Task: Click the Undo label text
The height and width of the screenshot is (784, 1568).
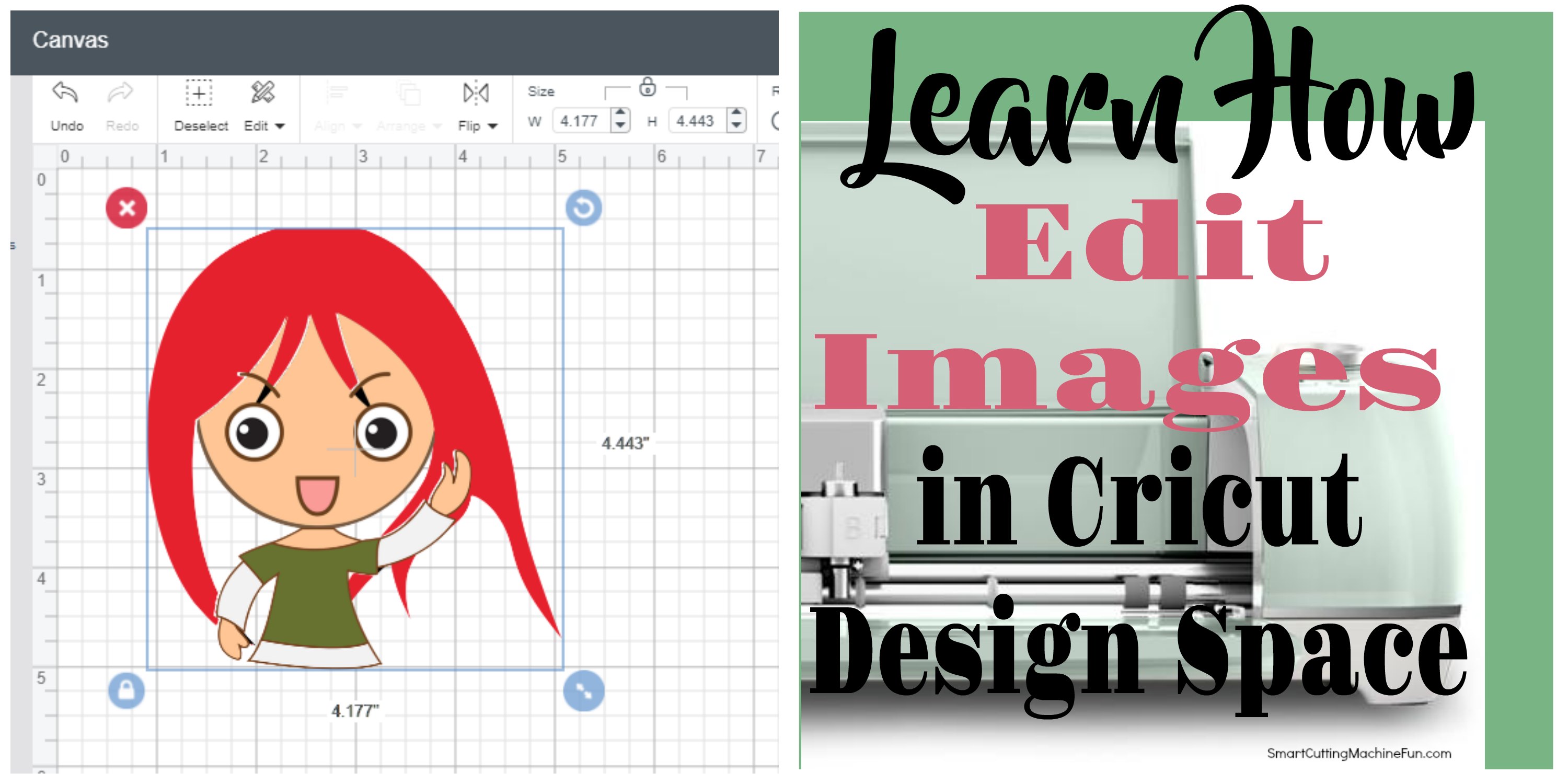Action: point(67,126)
